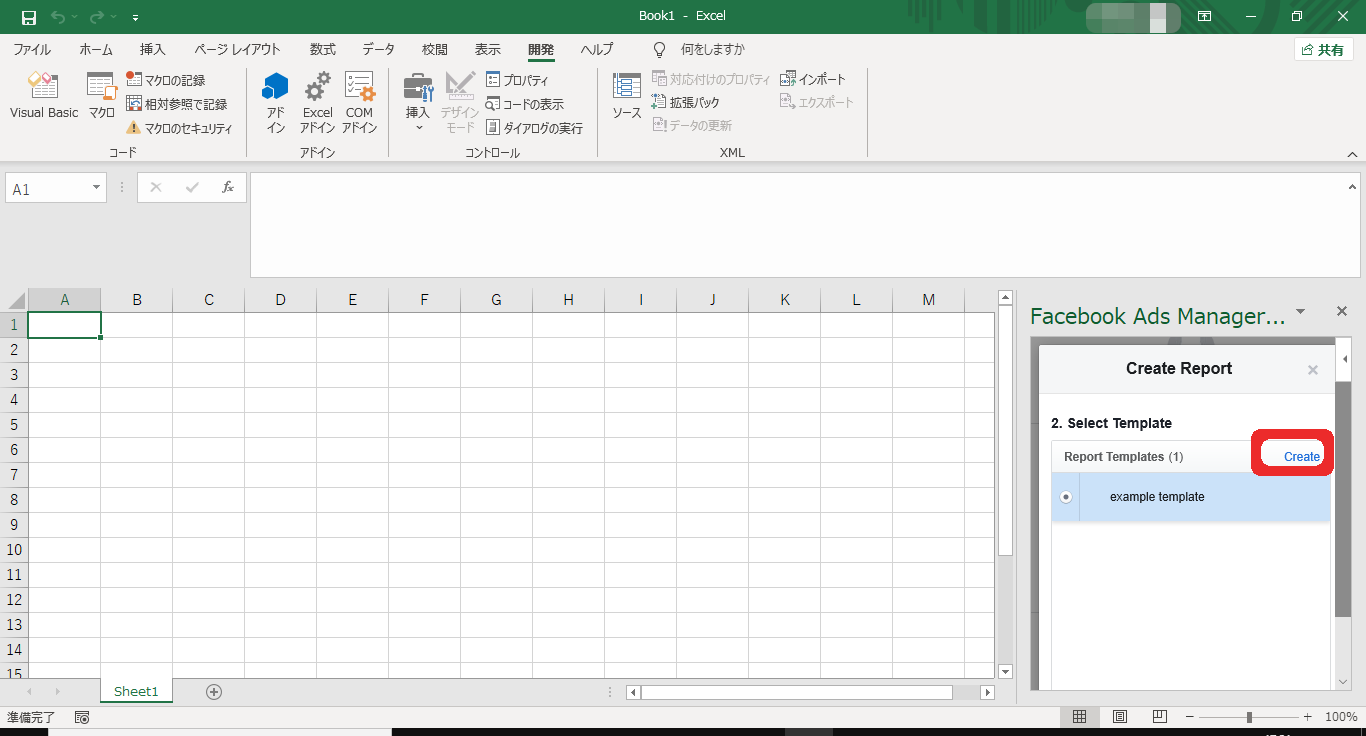Open the COM アドイン dialog
Image resolution: width=1366 pixels, height=736 pixels.
coord(359,102)
